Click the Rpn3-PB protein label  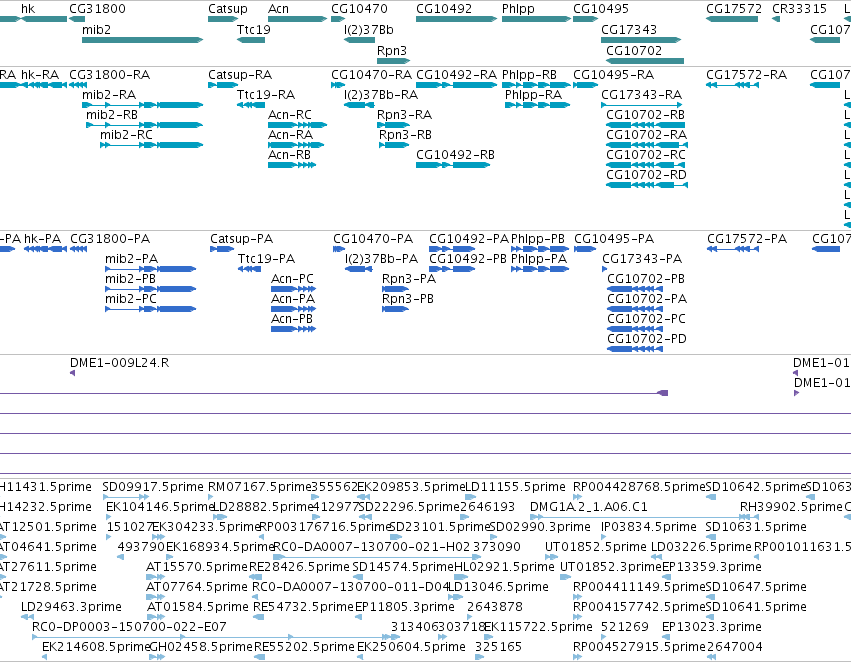coord(408,299)
